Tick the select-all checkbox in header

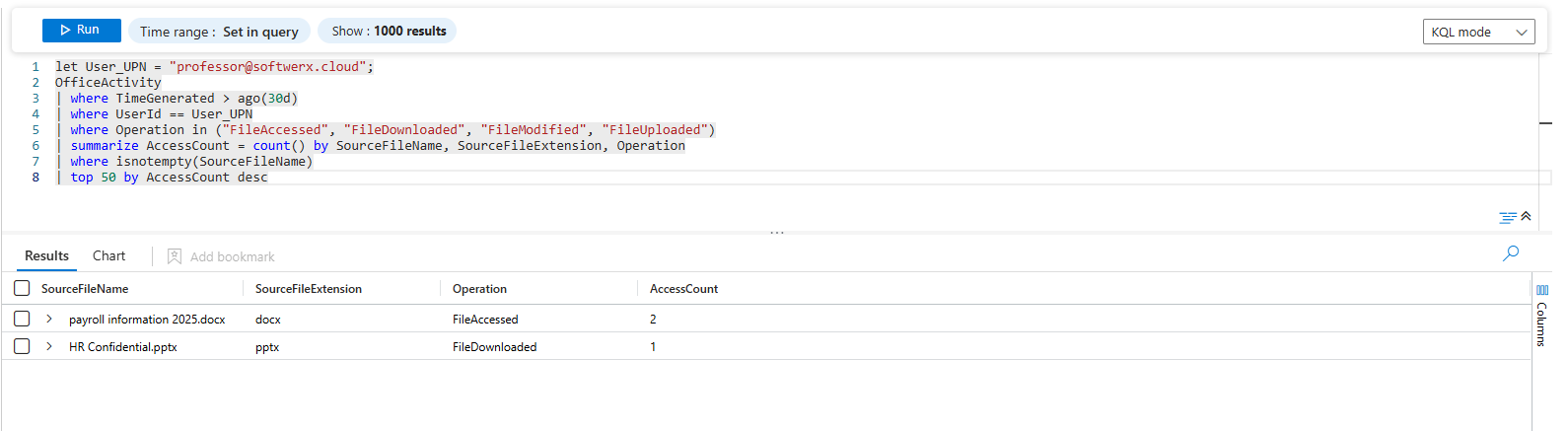(x=22, y=288)
